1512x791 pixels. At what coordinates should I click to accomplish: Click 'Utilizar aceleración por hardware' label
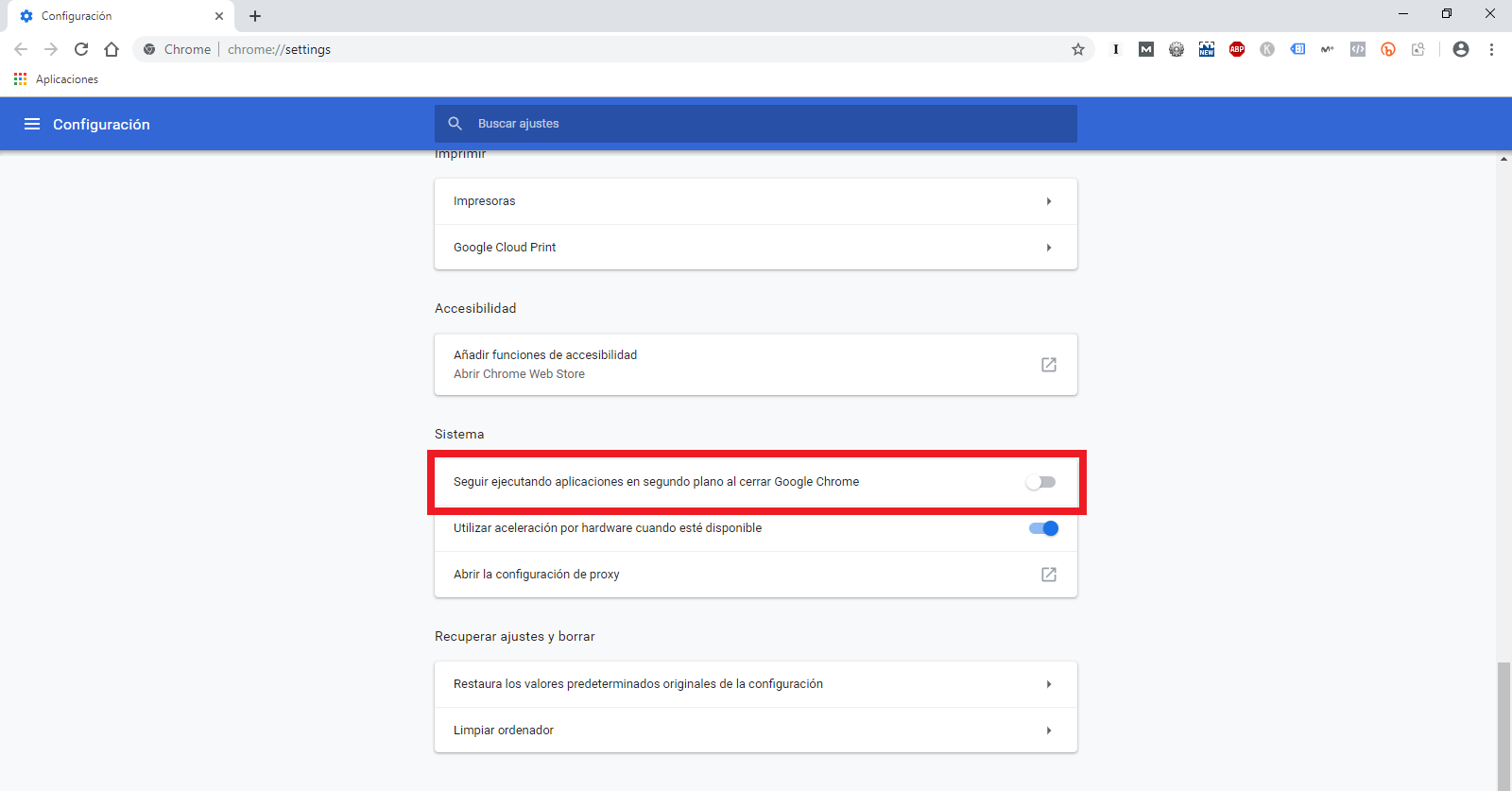click(608, 528)
